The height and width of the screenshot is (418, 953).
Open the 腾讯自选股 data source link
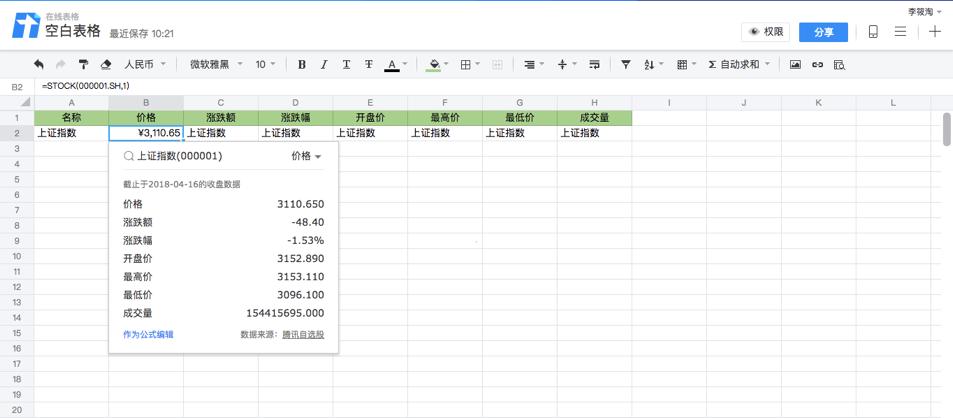(303, 334)
